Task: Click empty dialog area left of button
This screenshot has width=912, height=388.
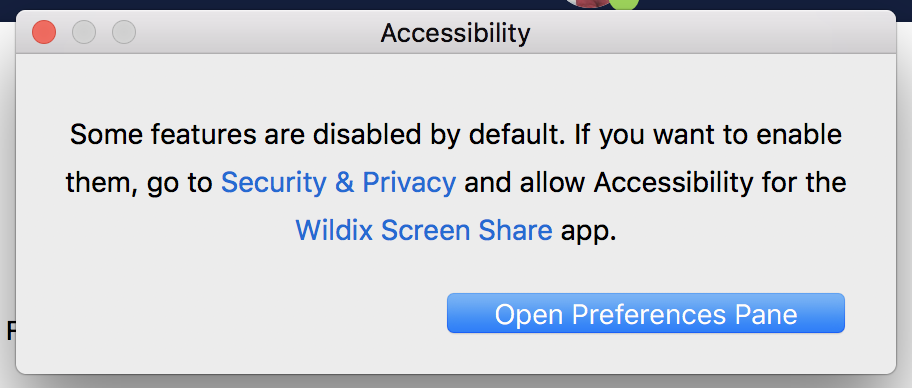Action: pyautogui.click(x=233, y=314)
